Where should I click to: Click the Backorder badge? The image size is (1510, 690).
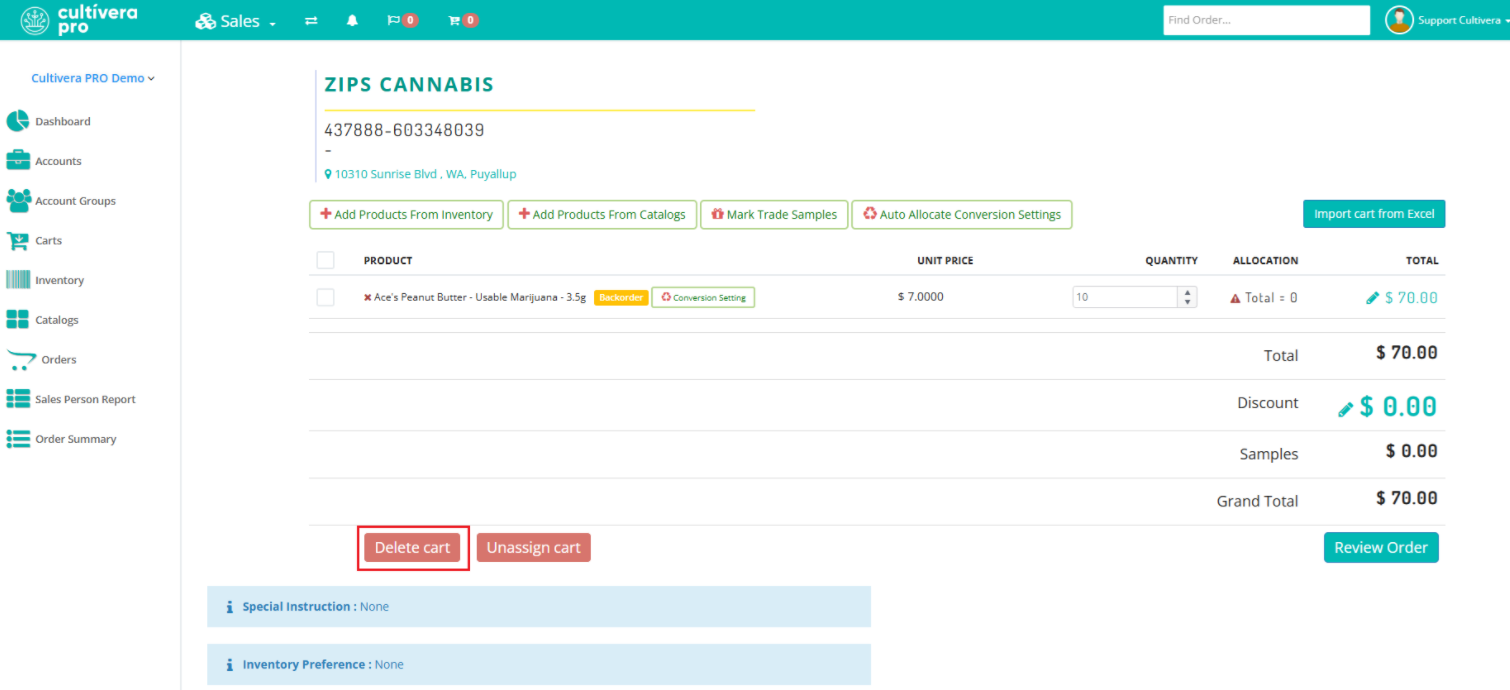click(621, 297)
